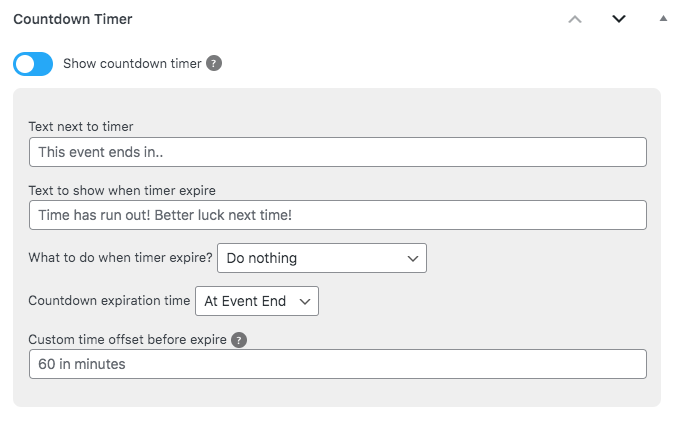678x422 pixels.
Task: Click the arrow inside the Do nothing selector
Action: [413, 259]
